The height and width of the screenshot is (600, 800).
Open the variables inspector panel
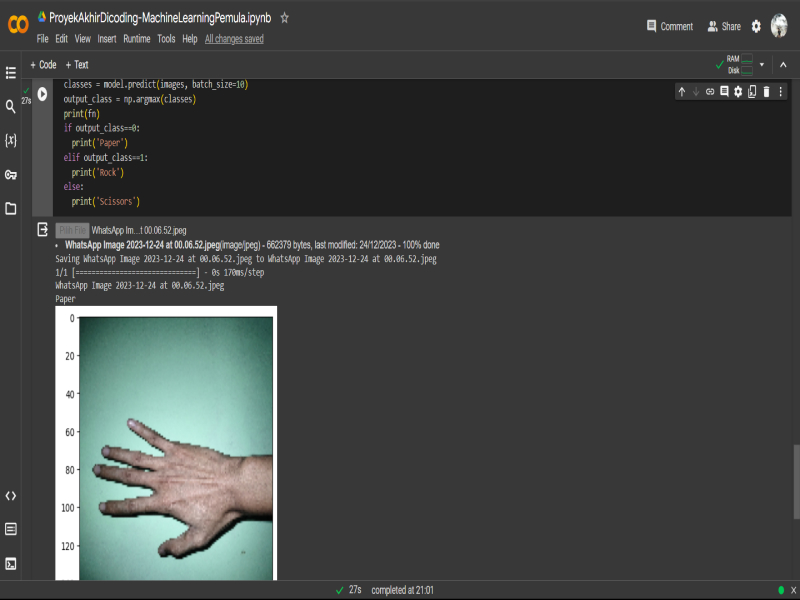[x=11, y=140]
